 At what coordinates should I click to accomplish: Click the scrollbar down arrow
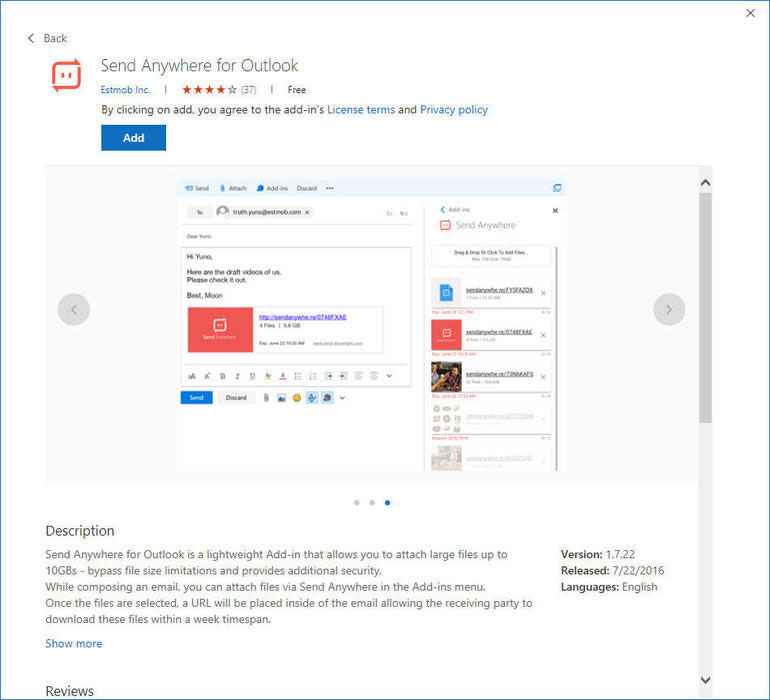pos(706,680)
